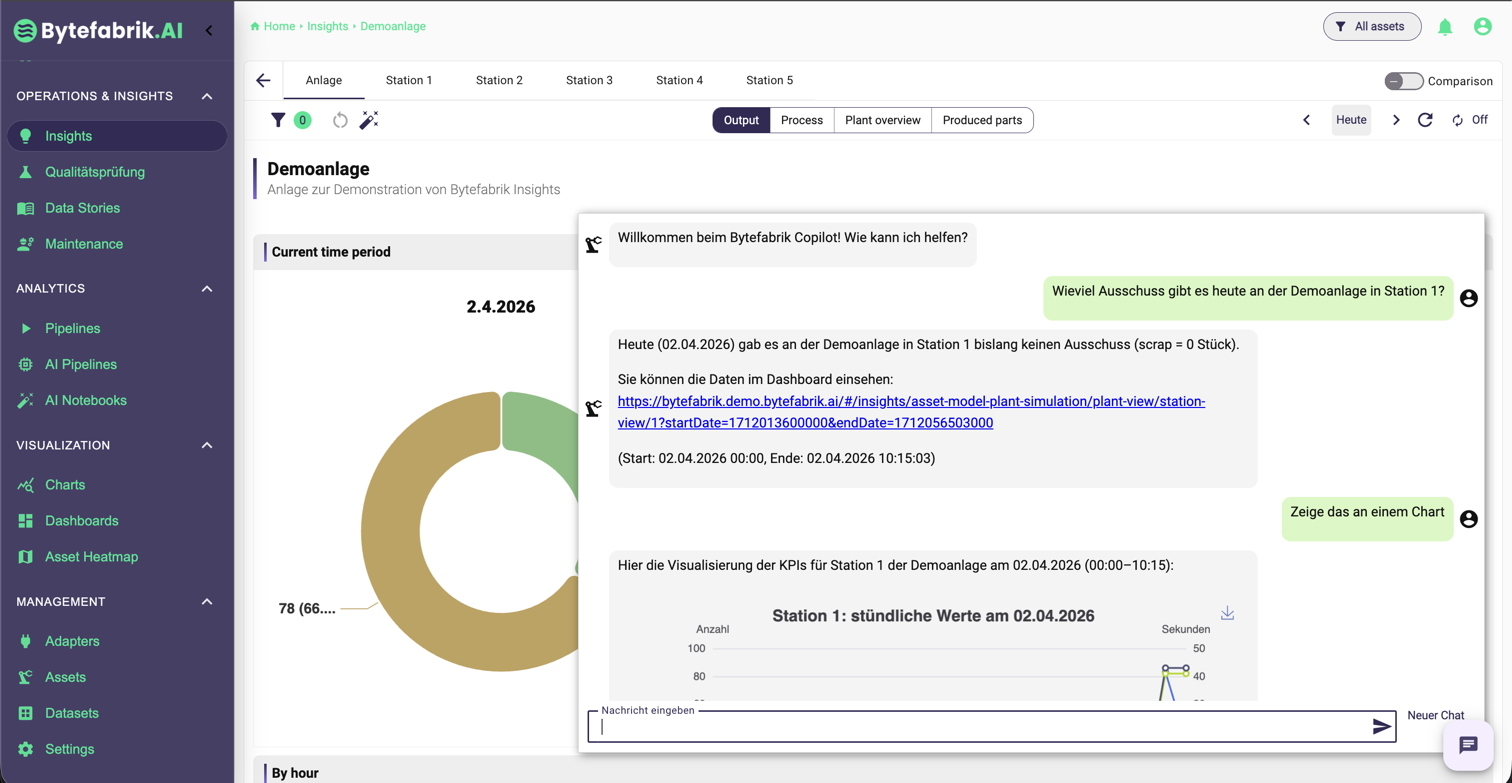Send the chat message with arrow icon
Viewport: 1512px width, 783px height.
click(1381, 727)
